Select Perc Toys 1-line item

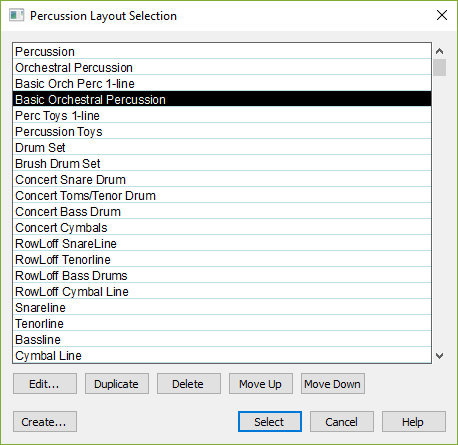[x=222, y=115]
